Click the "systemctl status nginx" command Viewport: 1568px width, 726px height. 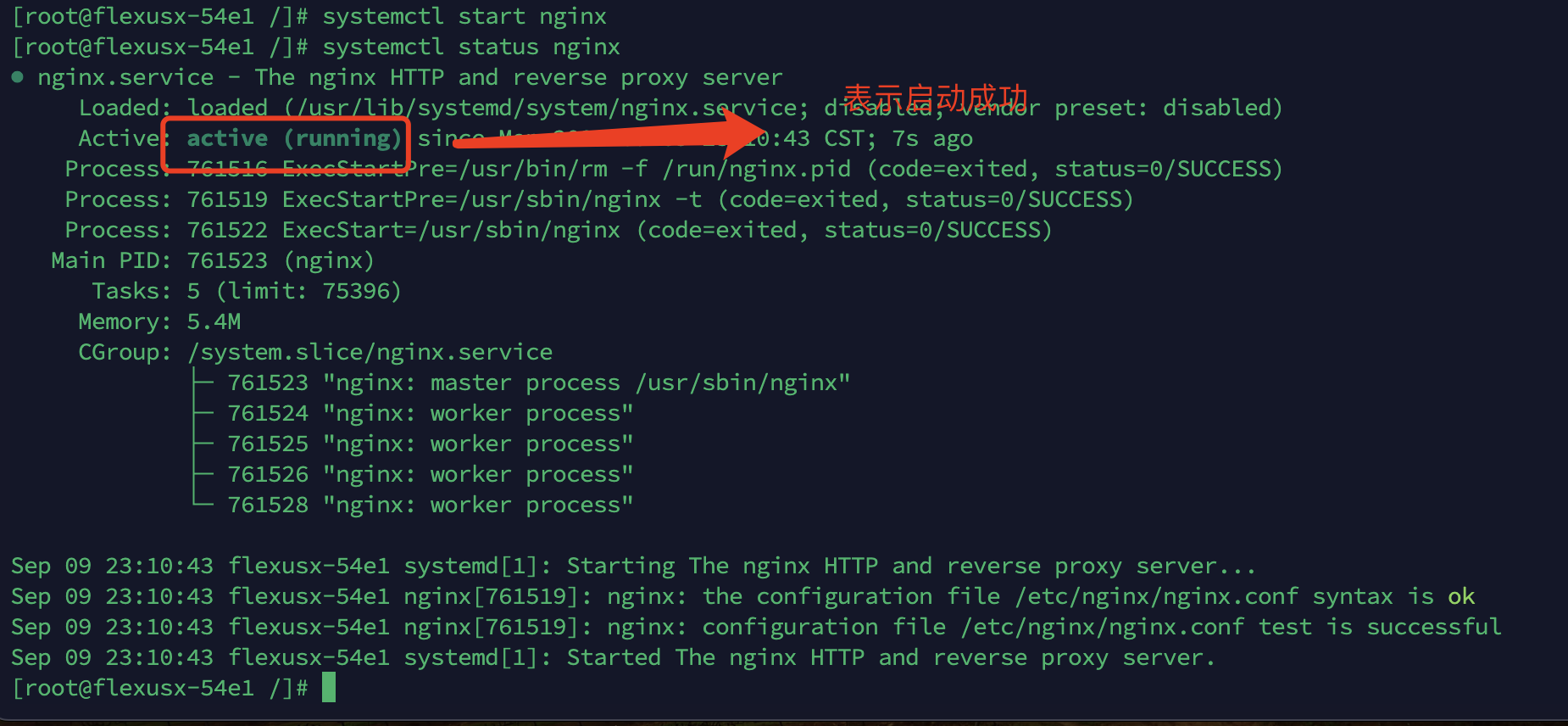pos(470,47)
